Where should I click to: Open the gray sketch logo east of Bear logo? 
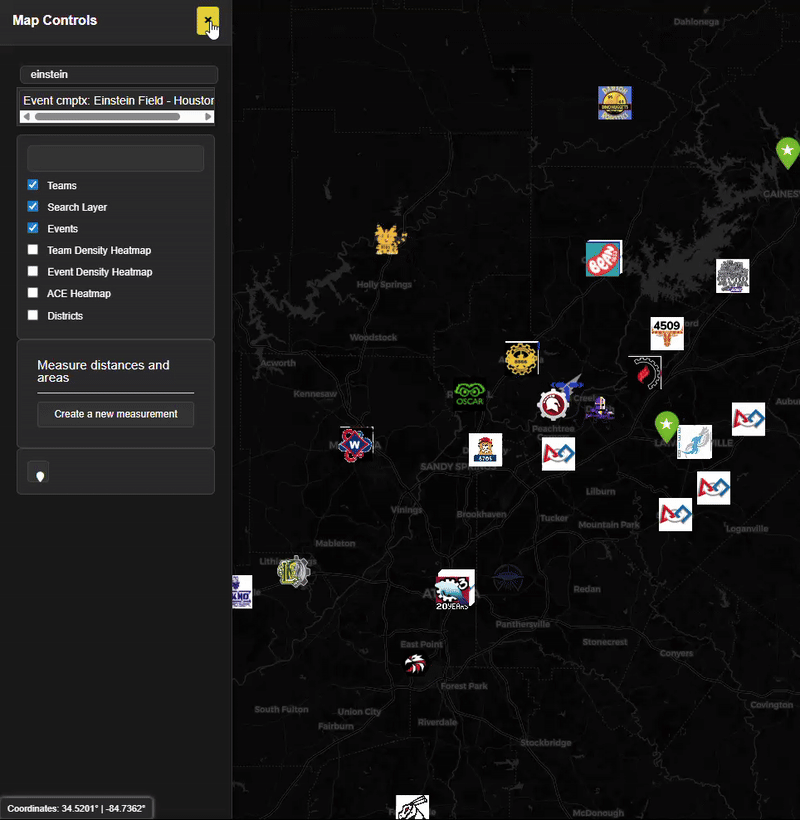pos(733,276)
